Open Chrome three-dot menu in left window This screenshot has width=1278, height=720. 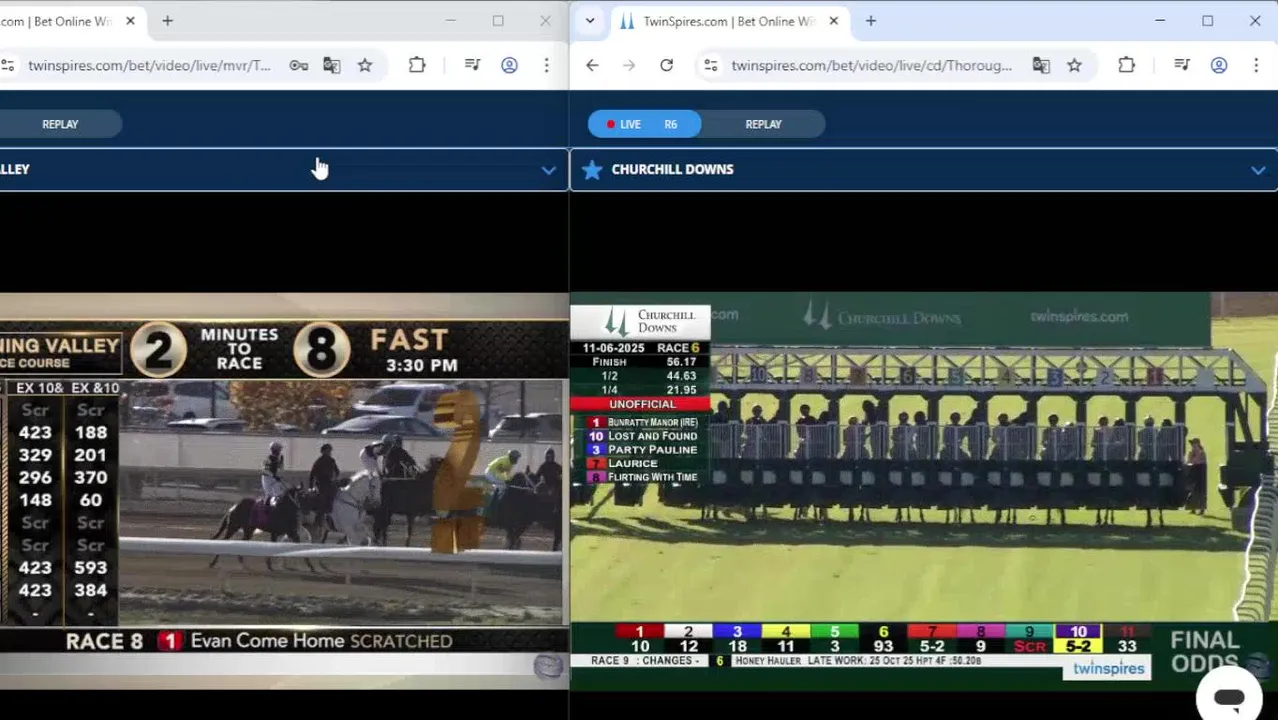pyautogui.click(x=546, y=66)
